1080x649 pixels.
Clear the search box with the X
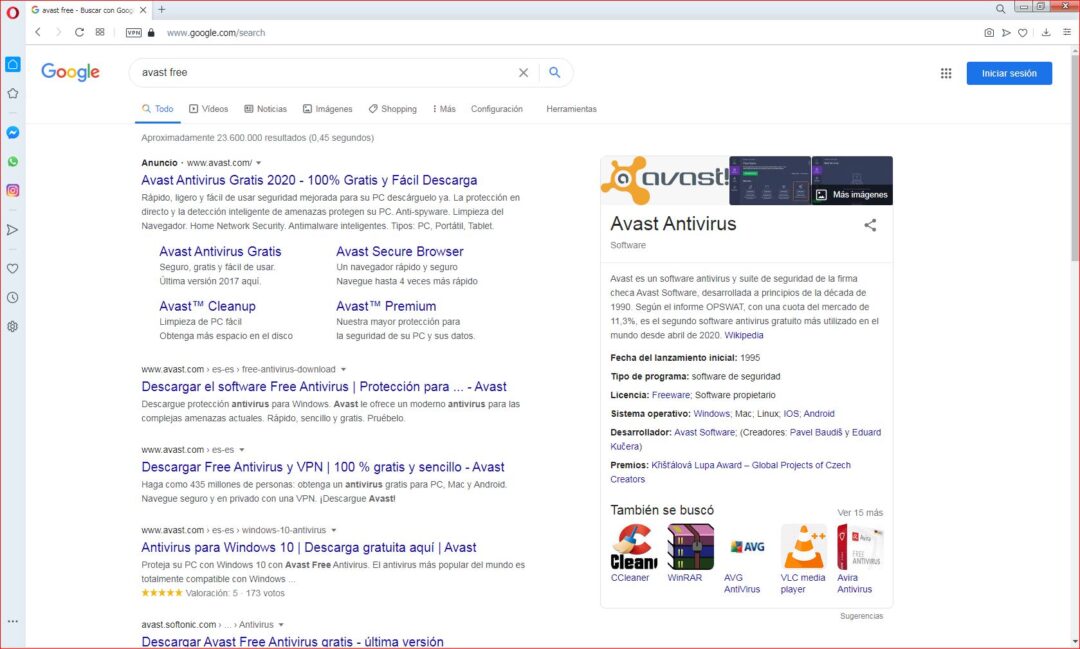pyautogui.click(x=523, y=73)
